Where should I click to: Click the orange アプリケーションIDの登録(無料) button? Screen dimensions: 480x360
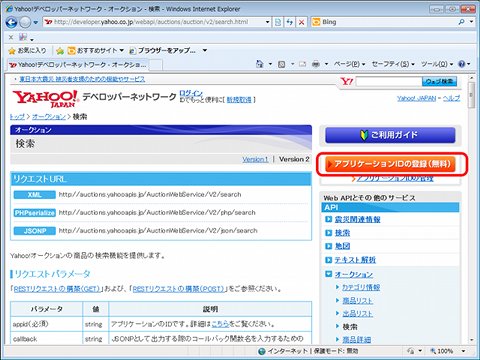390,164
